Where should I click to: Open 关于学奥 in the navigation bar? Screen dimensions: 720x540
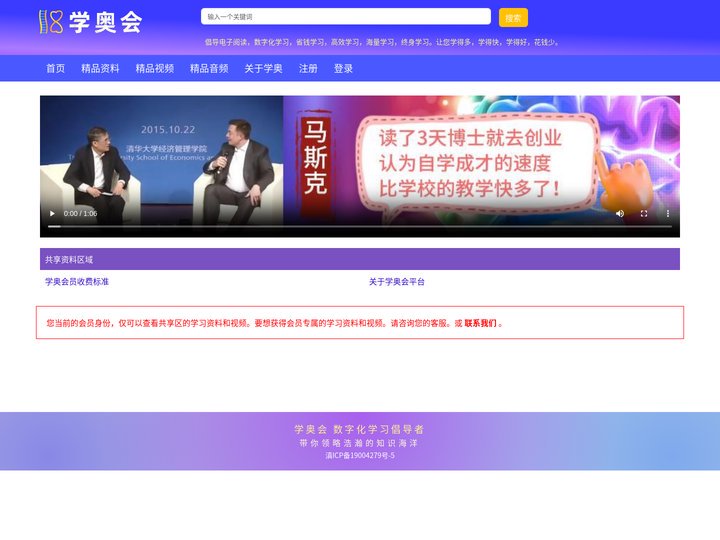coord(264,68)
